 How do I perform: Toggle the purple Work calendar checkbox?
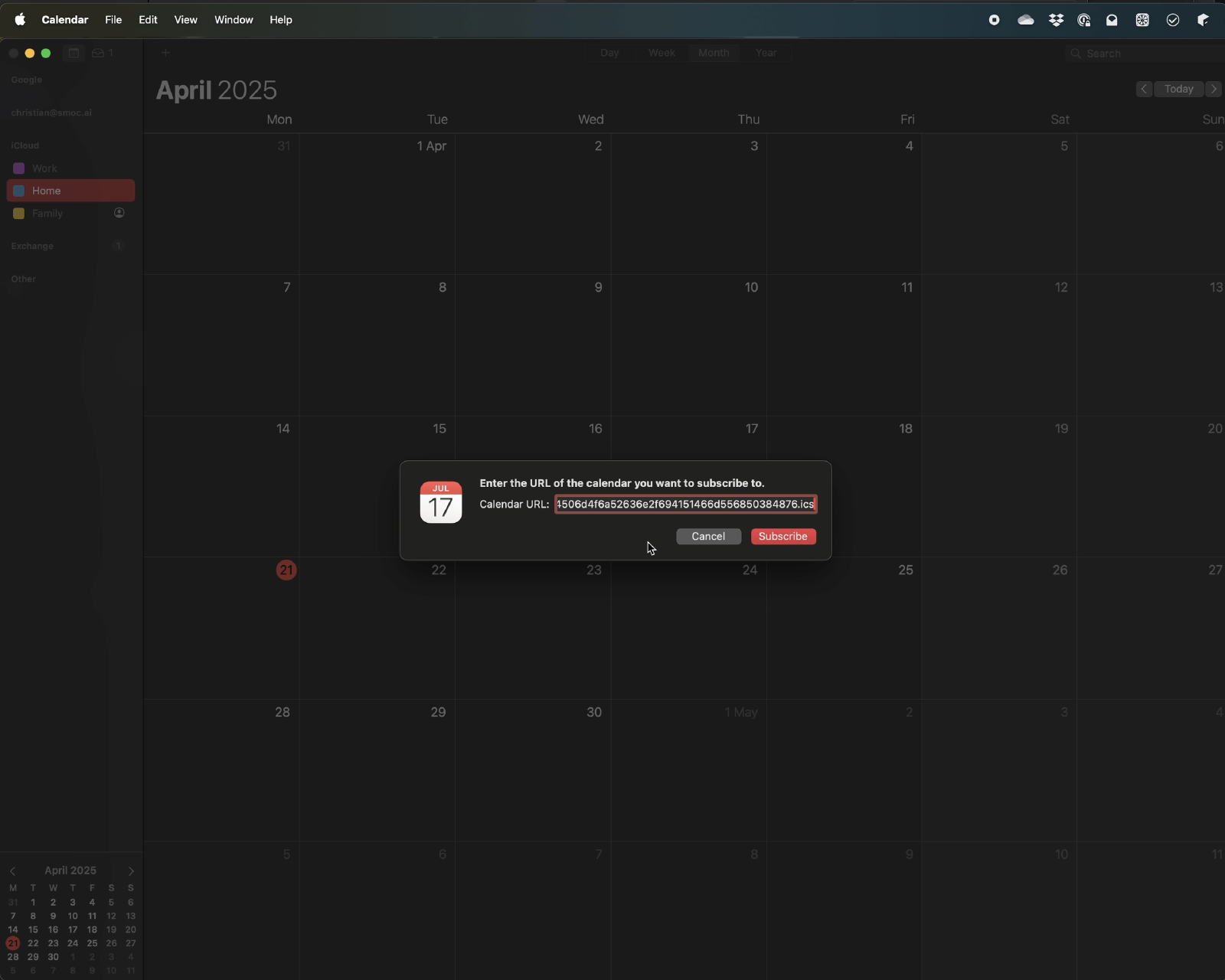click(x=19, y=168)
